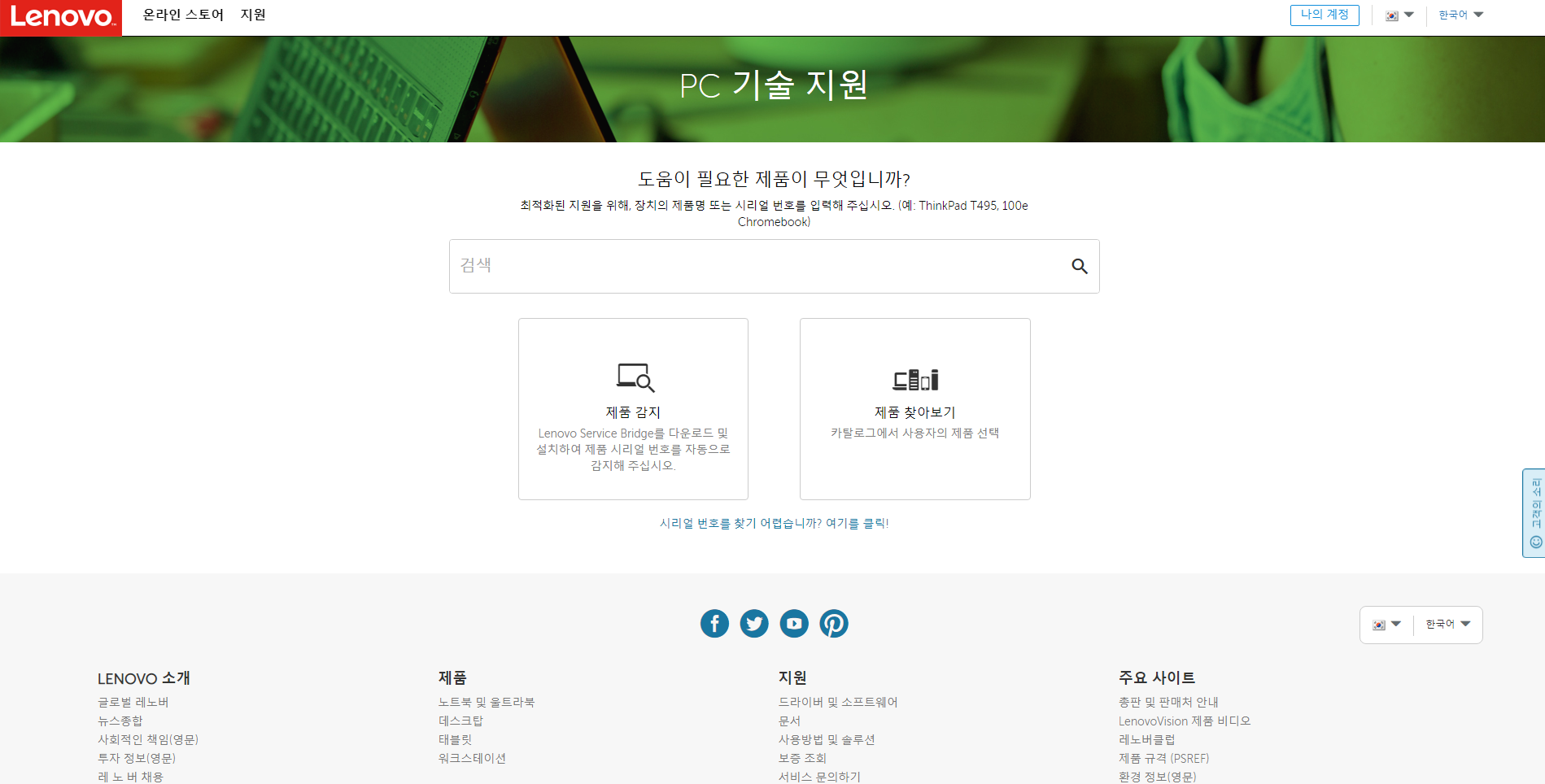Open 레 노 버 채용 link
1545x784 pixels.
coord(130,777)
